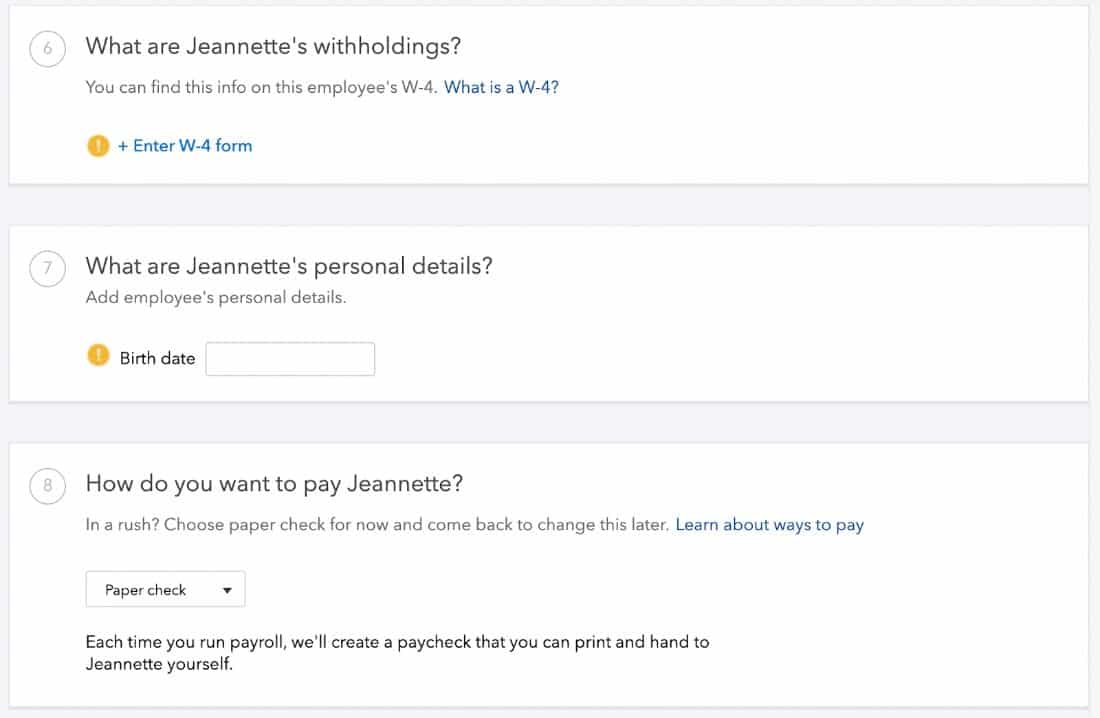
Task: Click the step 7 circle icon
Action: click(48, 268)
